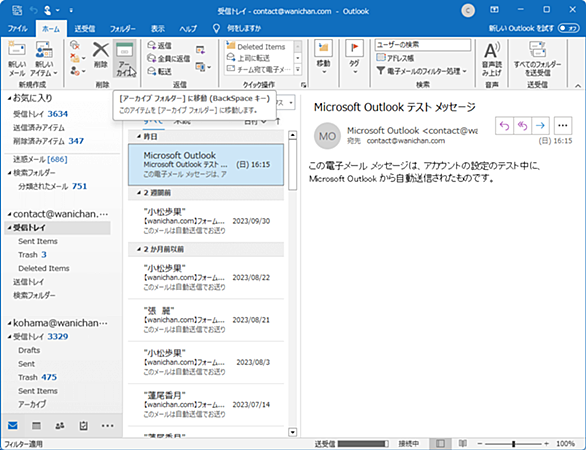Click 全員に返信 reply all in ribbon
The width and height of the screenshot is (586, 450).
coord(169,58)
